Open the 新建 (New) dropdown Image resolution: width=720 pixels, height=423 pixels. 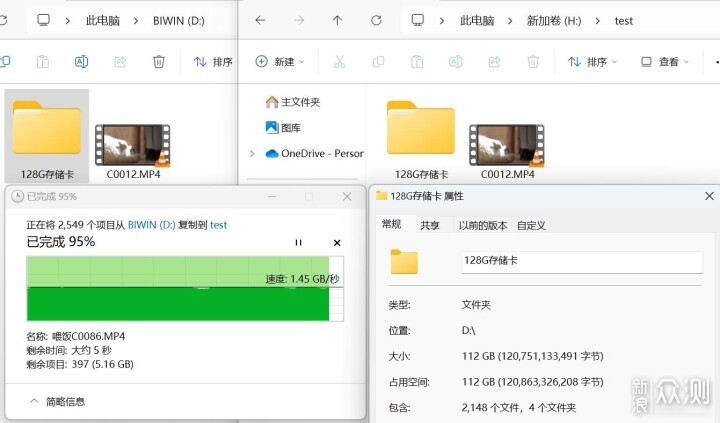[280, 62]
